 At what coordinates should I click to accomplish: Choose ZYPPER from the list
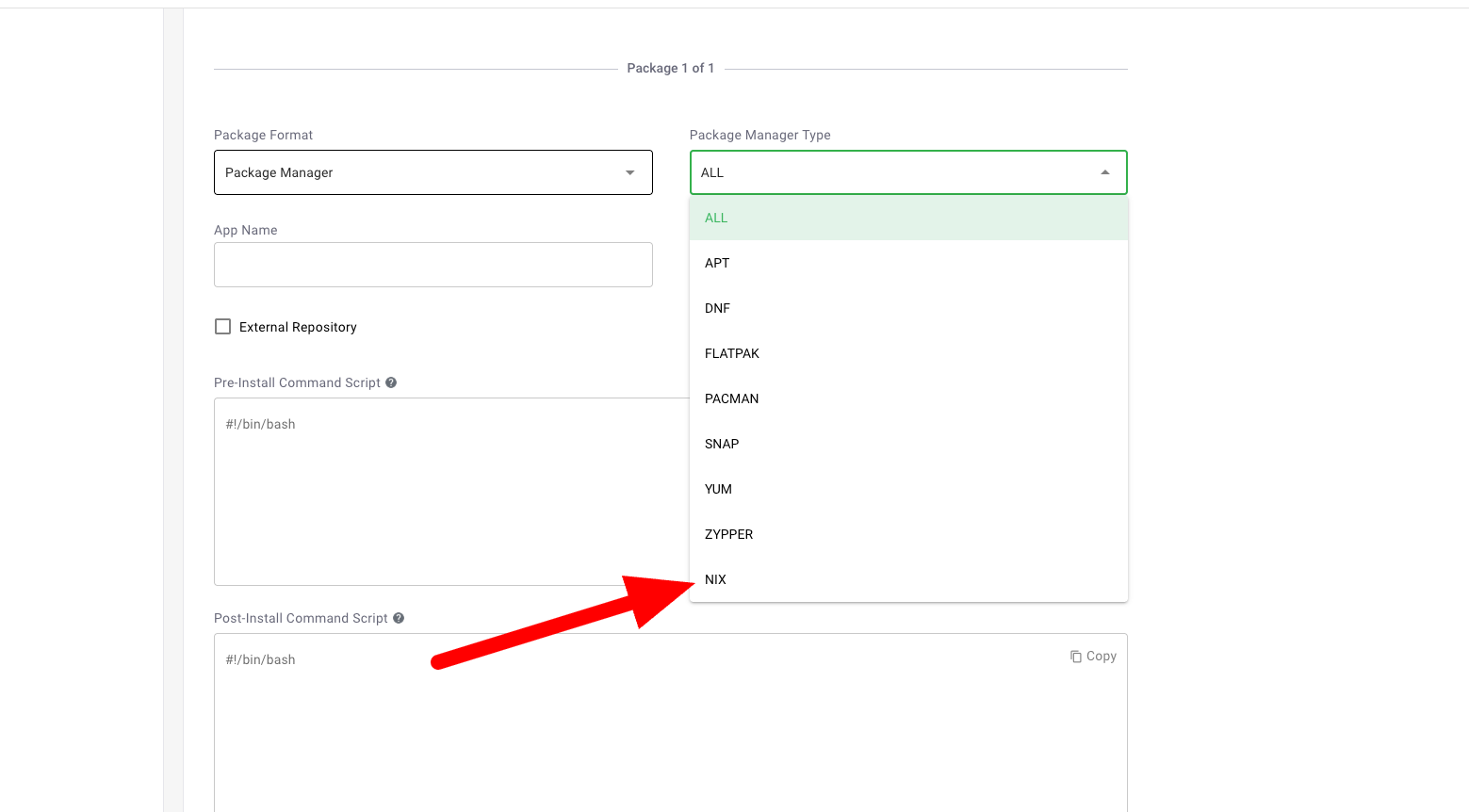coord(908,534)
